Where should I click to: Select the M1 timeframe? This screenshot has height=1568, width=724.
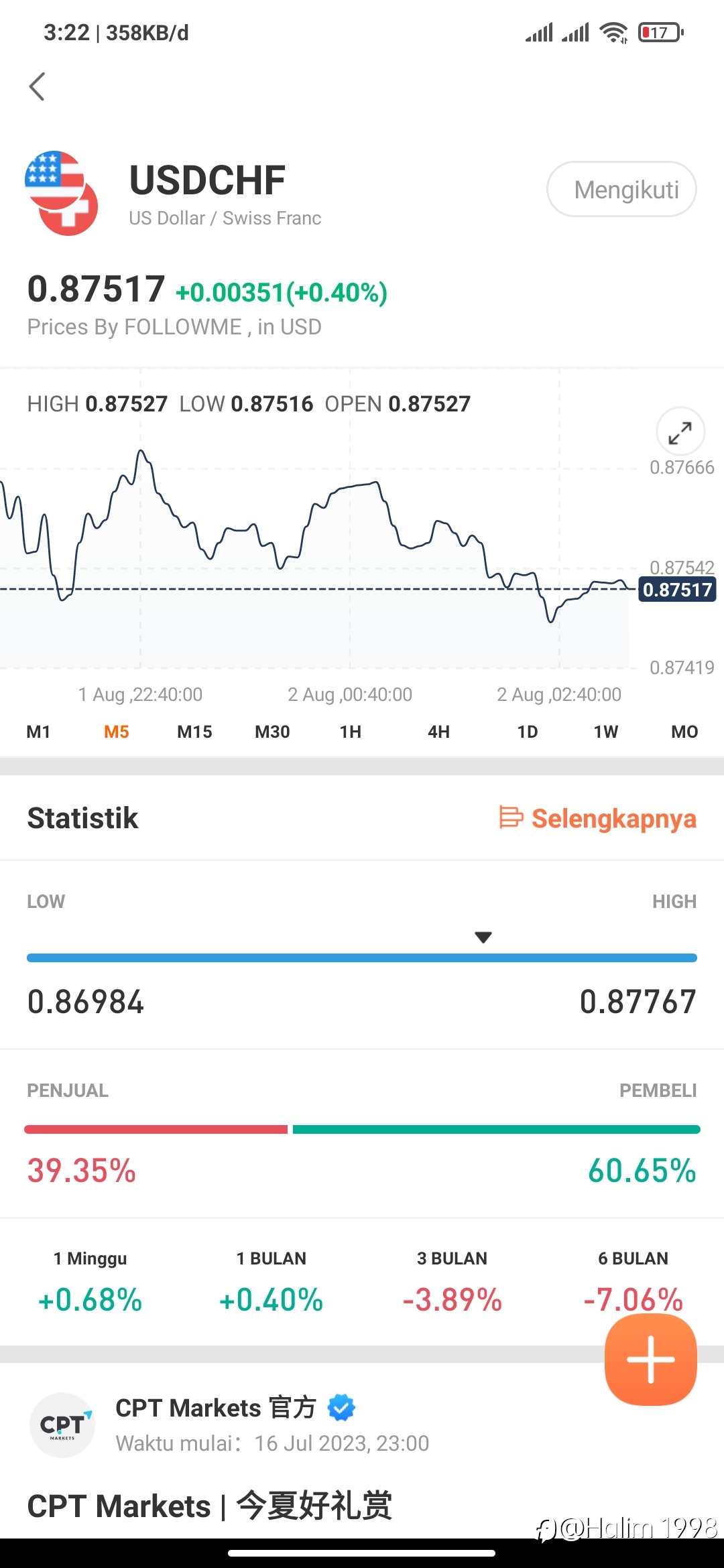click(x=38, y=732)
